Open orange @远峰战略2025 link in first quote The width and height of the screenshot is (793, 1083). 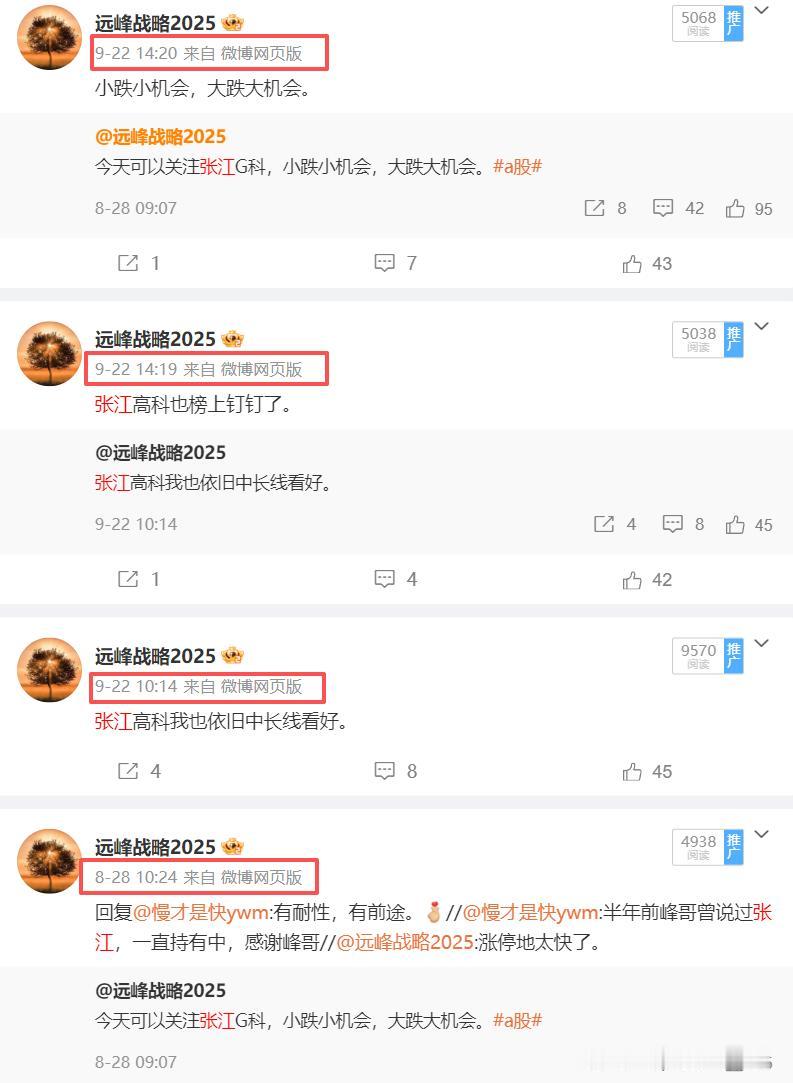160,136
